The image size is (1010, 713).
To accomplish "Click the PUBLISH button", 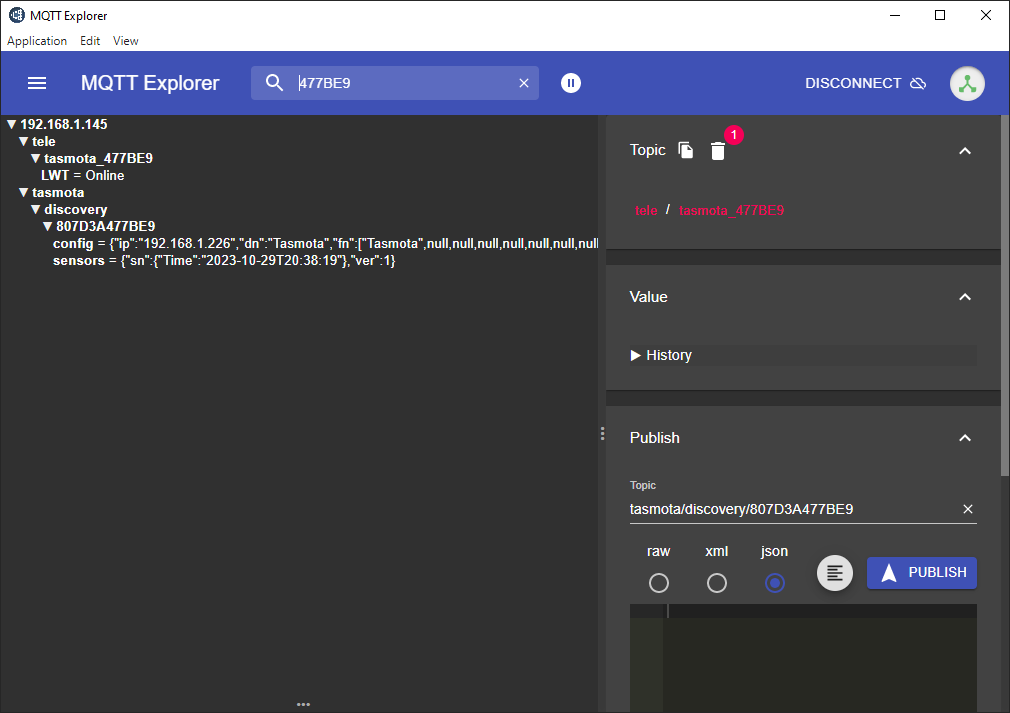I will click(922, 573).
